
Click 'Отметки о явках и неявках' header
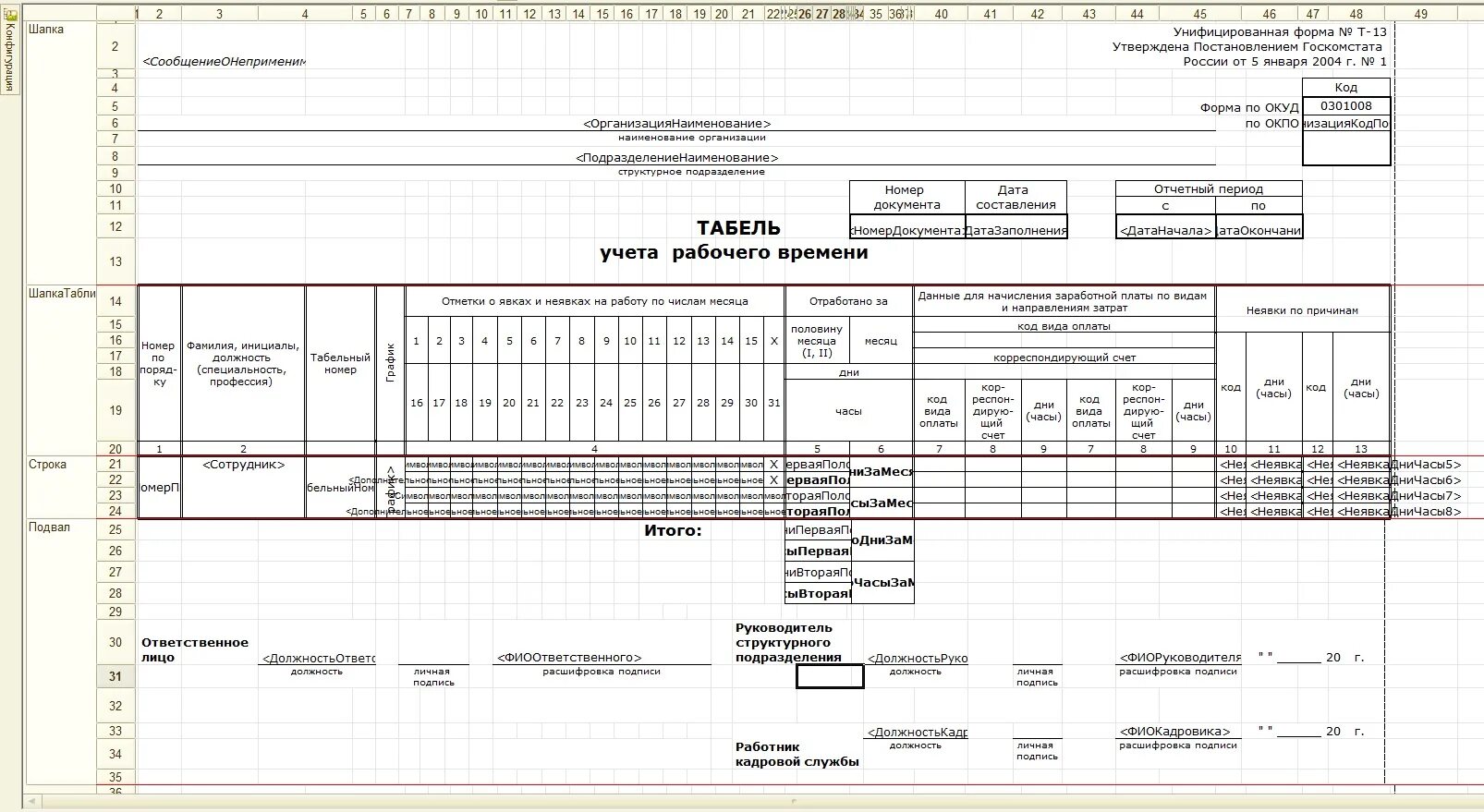(595, 301)
